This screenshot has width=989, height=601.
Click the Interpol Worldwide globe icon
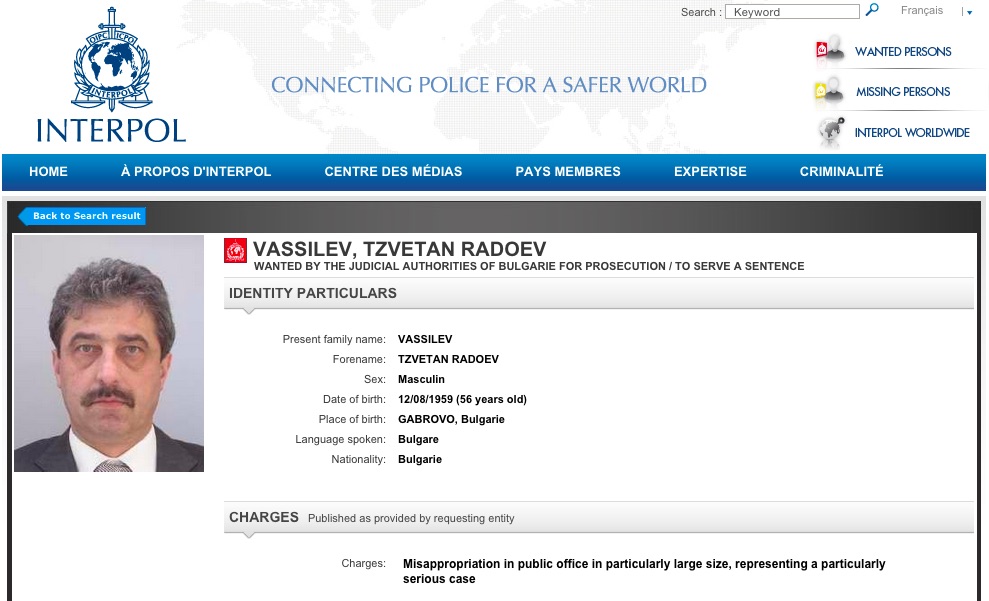(831, 132)
